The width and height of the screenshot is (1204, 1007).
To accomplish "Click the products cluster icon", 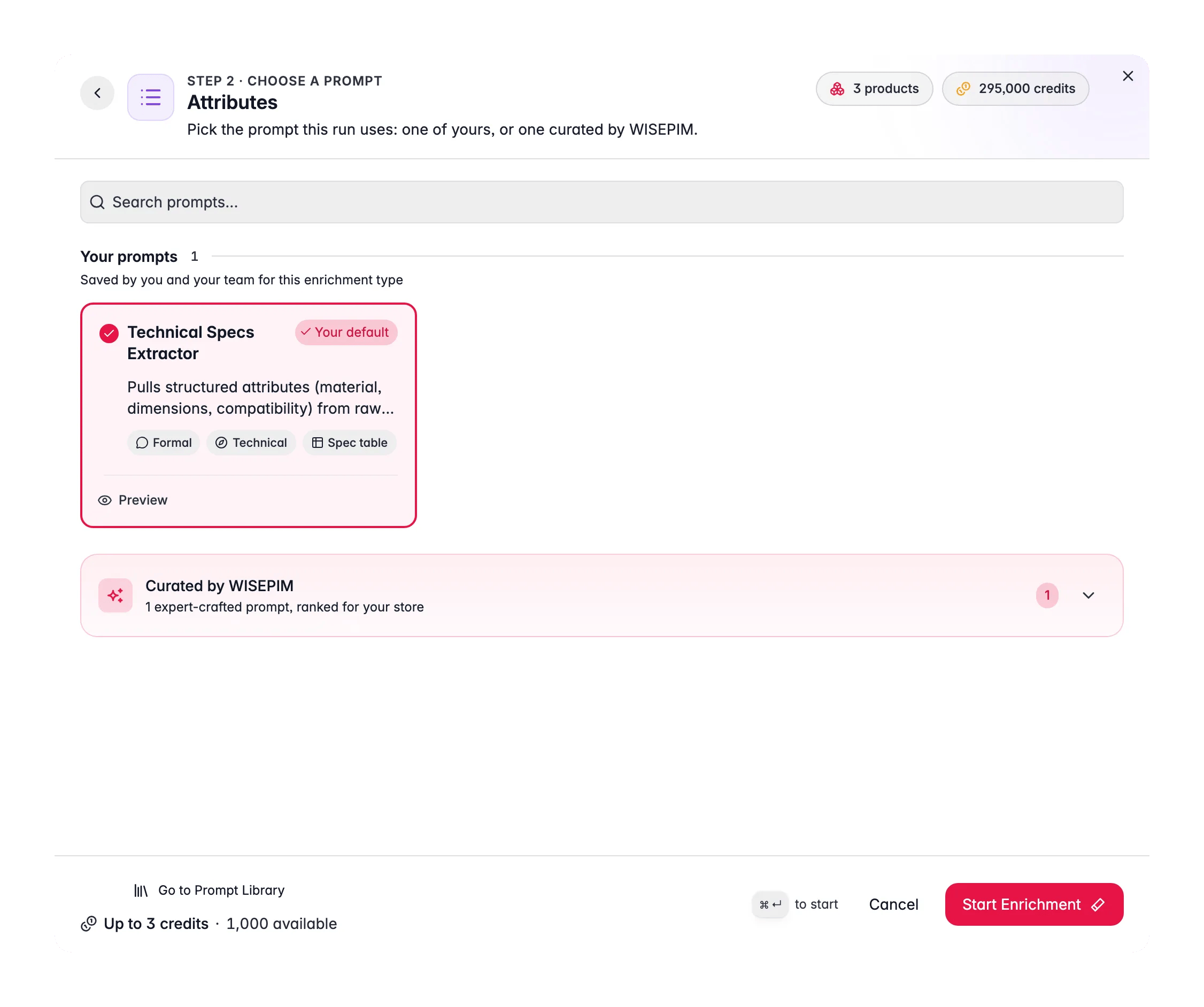I will 837,89.
